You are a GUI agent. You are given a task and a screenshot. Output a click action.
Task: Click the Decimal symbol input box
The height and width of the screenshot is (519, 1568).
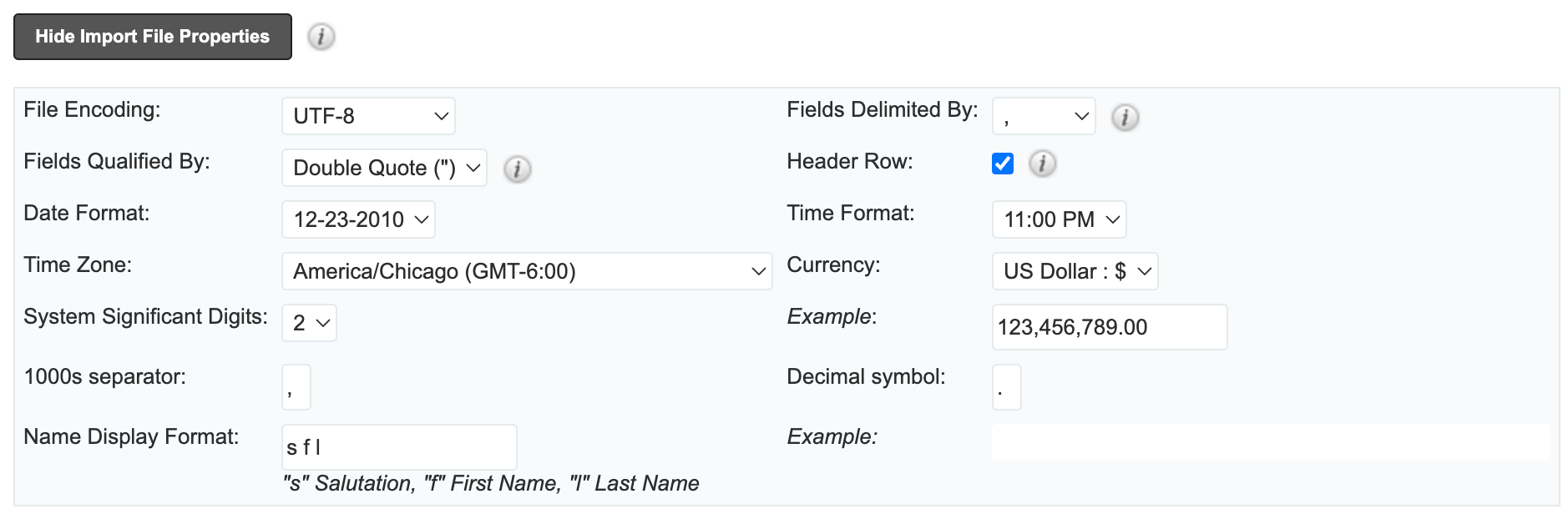[x=1006, y=385]
